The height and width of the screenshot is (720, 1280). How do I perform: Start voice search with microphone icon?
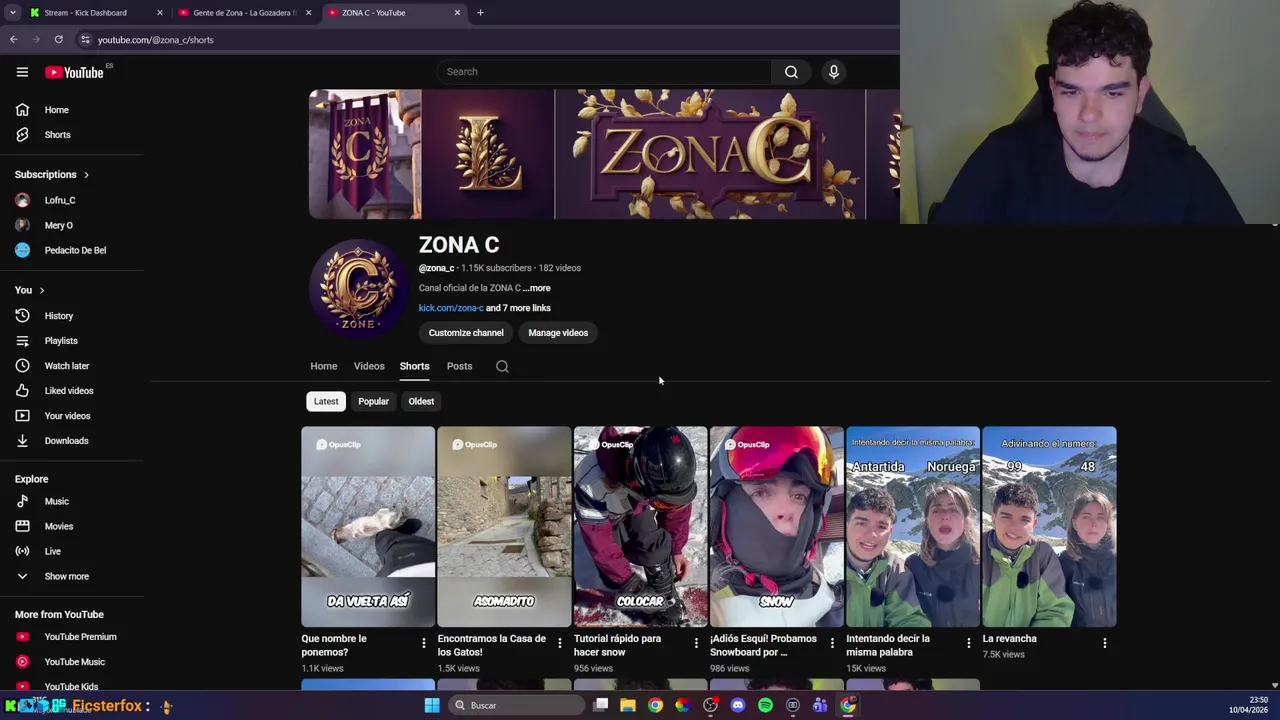(833, 72)
